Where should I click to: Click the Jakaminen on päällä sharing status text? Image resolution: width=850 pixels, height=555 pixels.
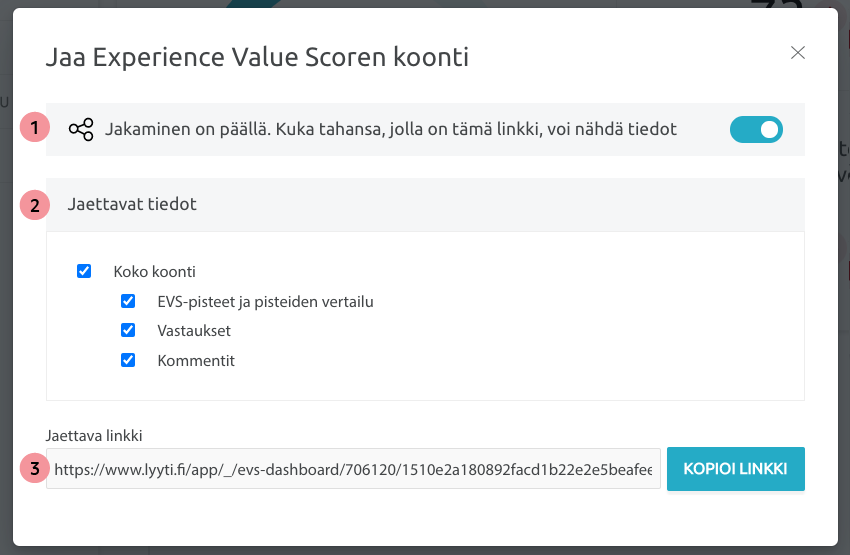coord(391,129)
